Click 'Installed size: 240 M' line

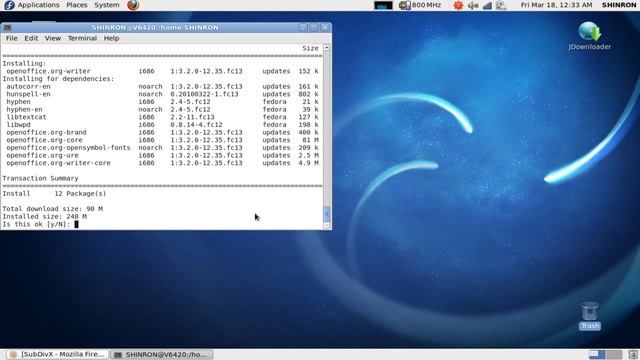[44, 217]
